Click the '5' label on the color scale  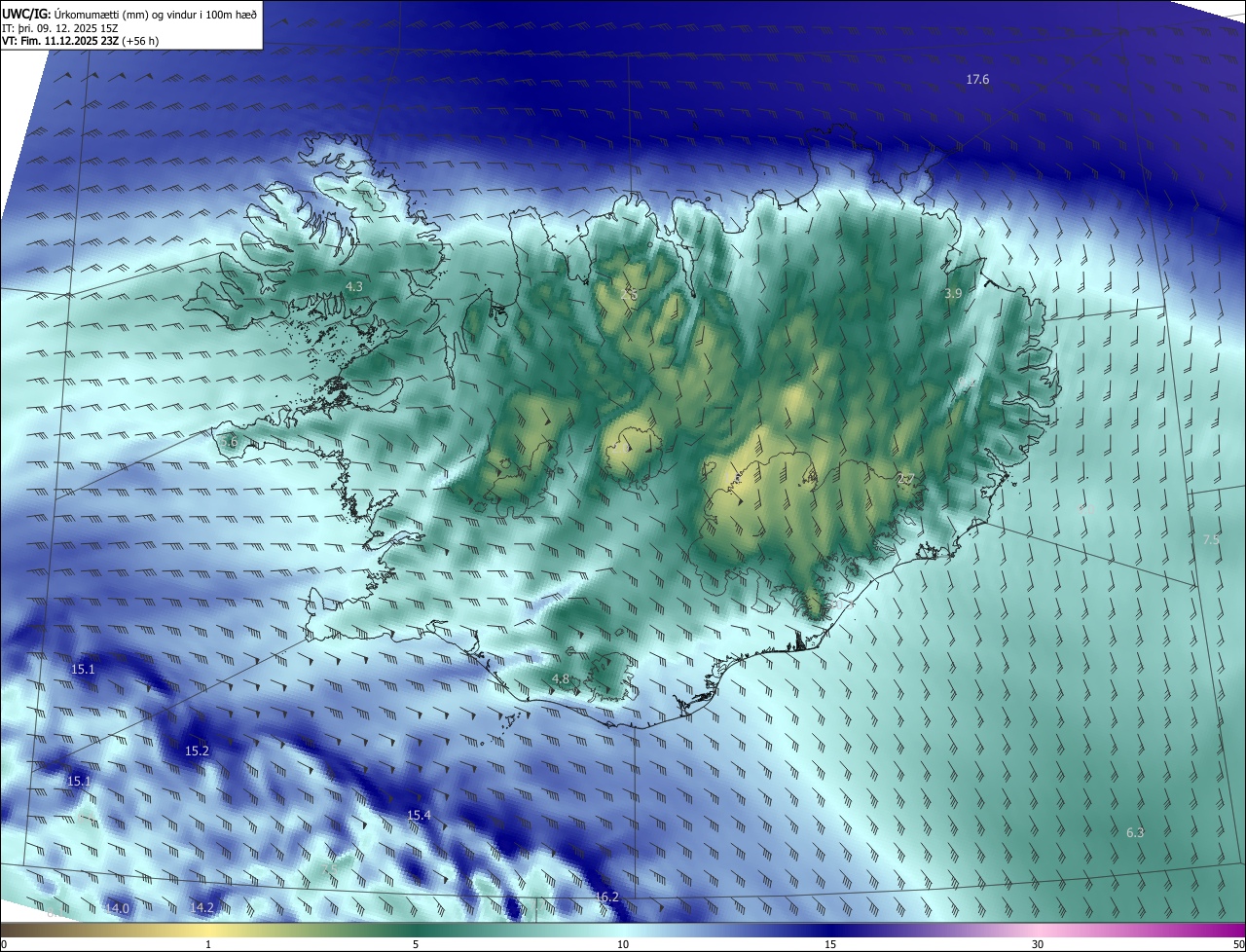[x=416, y=944]
